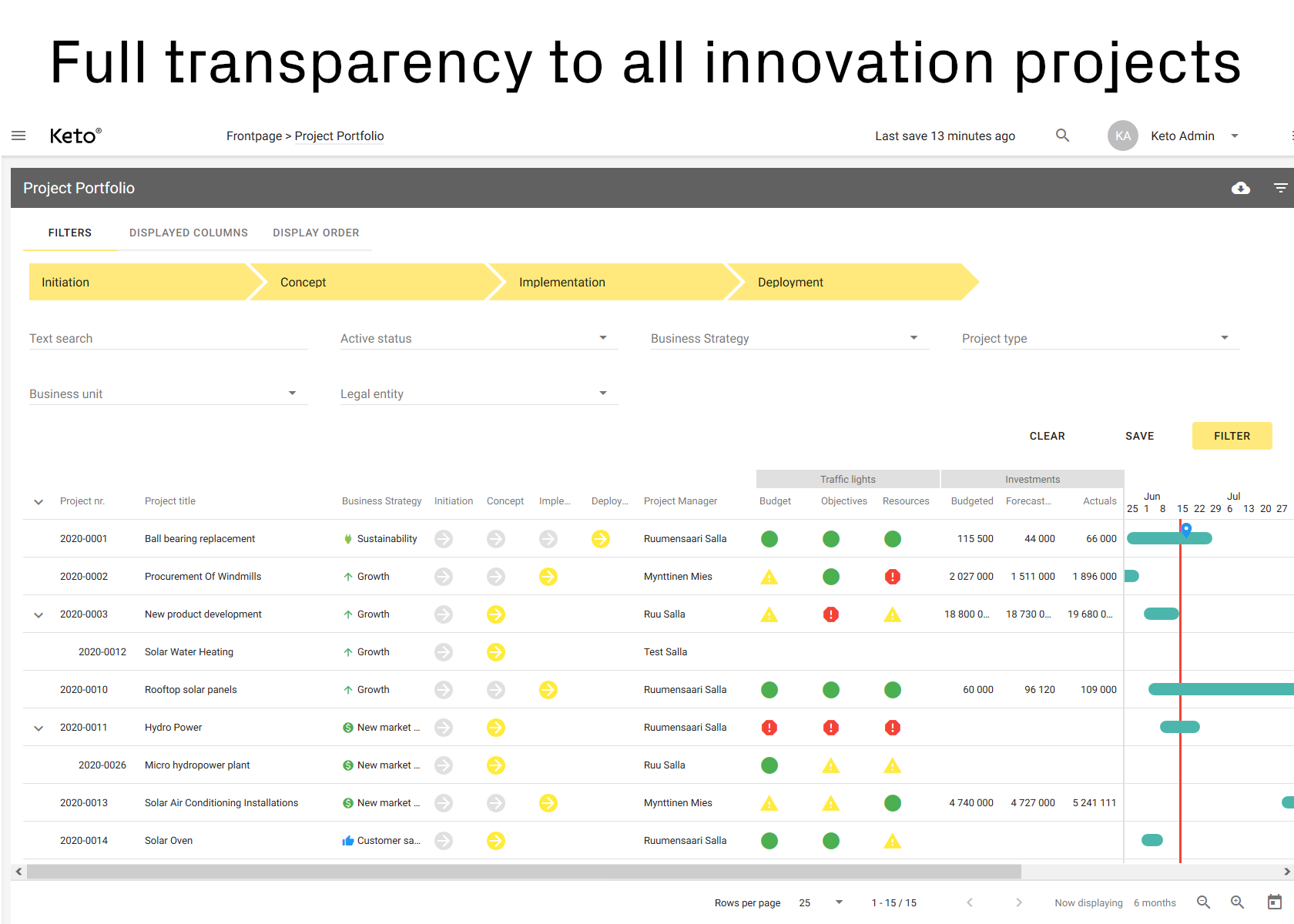
Task: Click green Budget light for Rooftop solar panels
Action: click(x=769, y=690)
